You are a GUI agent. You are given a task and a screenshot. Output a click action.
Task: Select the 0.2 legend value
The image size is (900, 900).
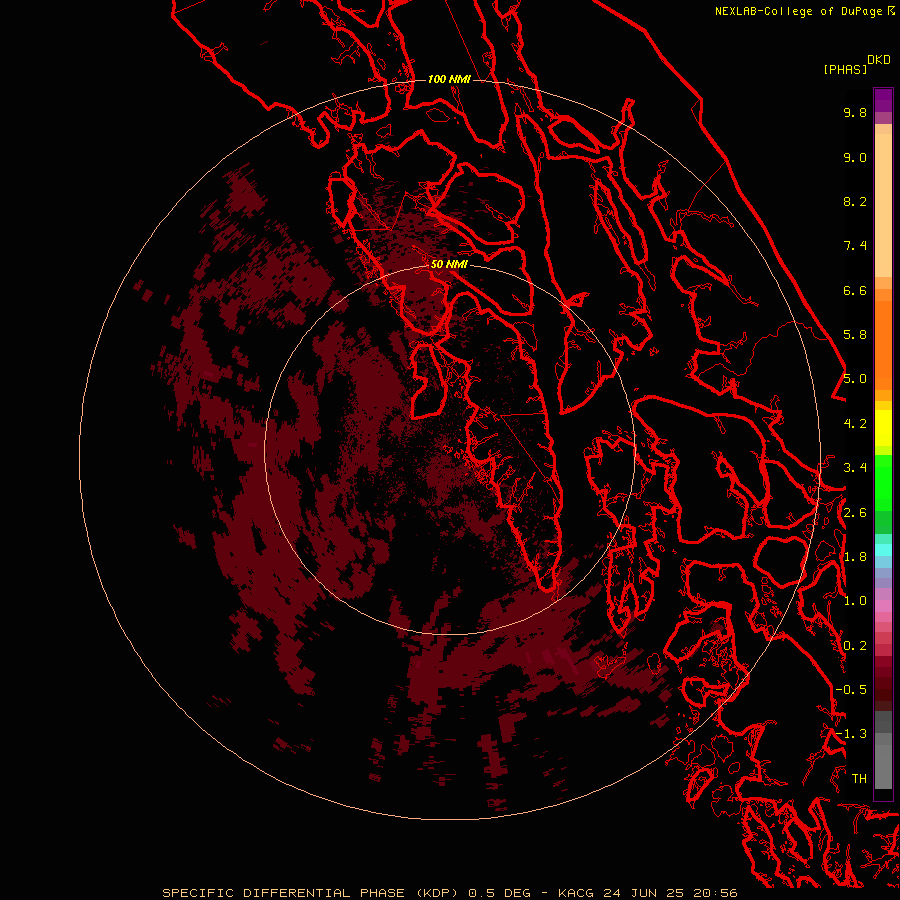click(x=855, y=646)
